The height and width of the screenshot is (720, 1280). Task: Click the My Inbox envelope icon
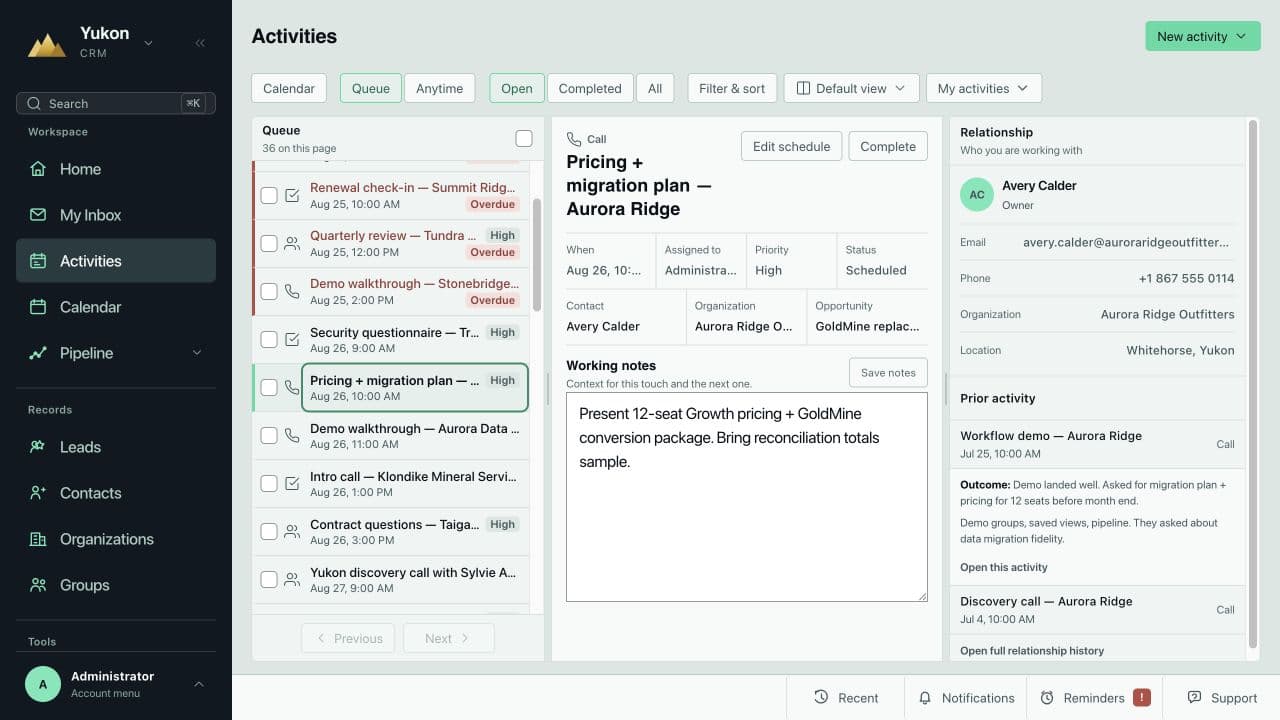38,215
